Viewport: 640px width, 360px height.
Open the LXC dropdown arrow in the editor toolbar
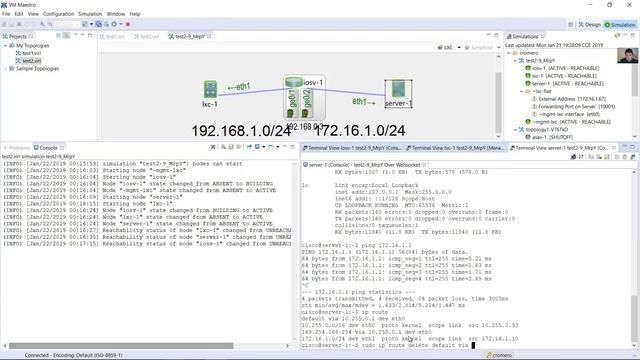(x=459, y=47)
